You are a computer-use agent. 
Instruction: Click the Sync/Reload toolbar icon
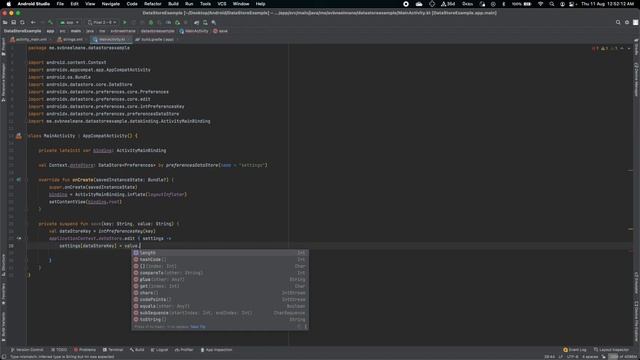coord(22,22)
